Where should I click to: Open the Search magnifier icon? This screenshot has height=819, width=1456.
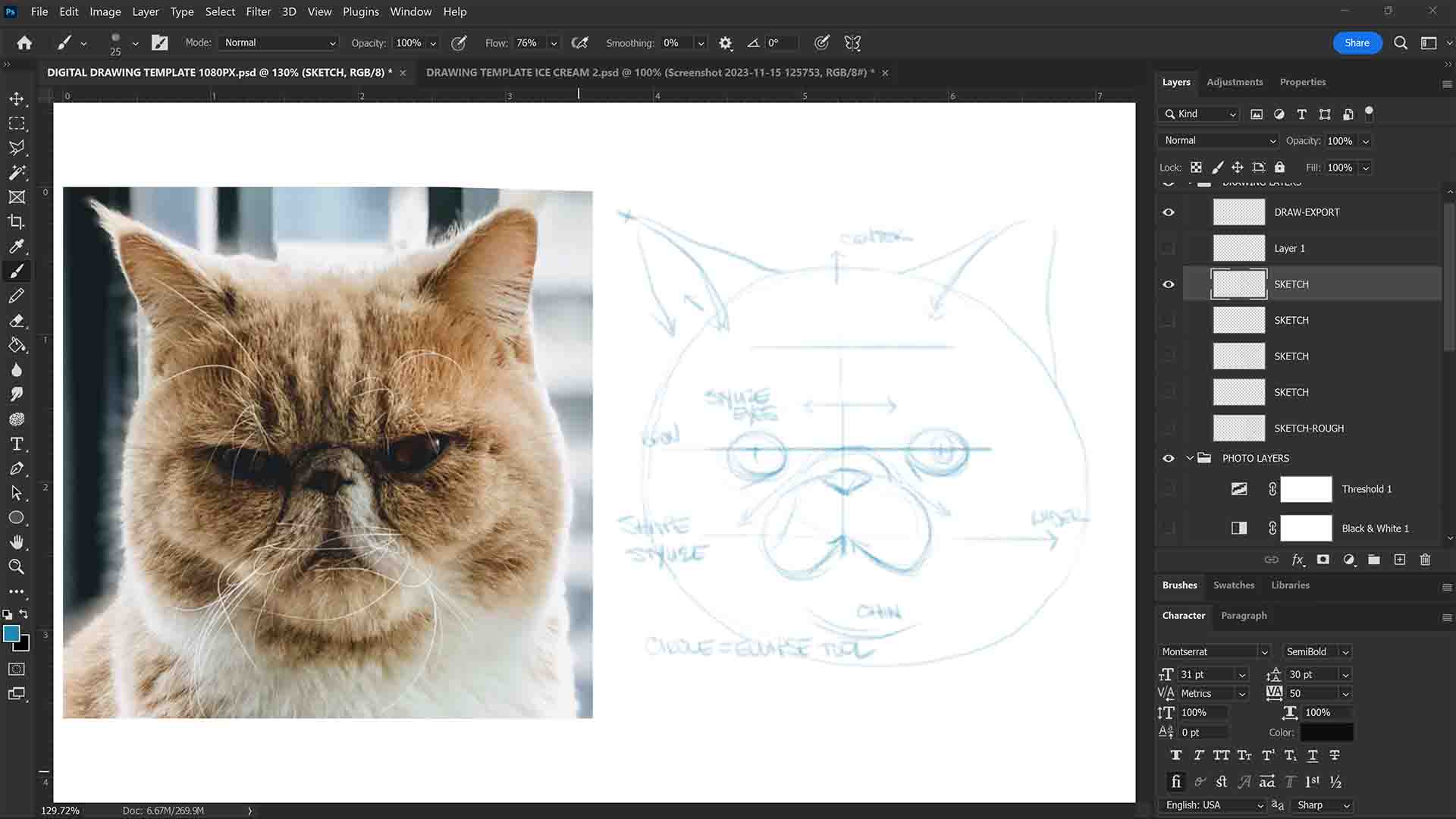coord(1401,43)
